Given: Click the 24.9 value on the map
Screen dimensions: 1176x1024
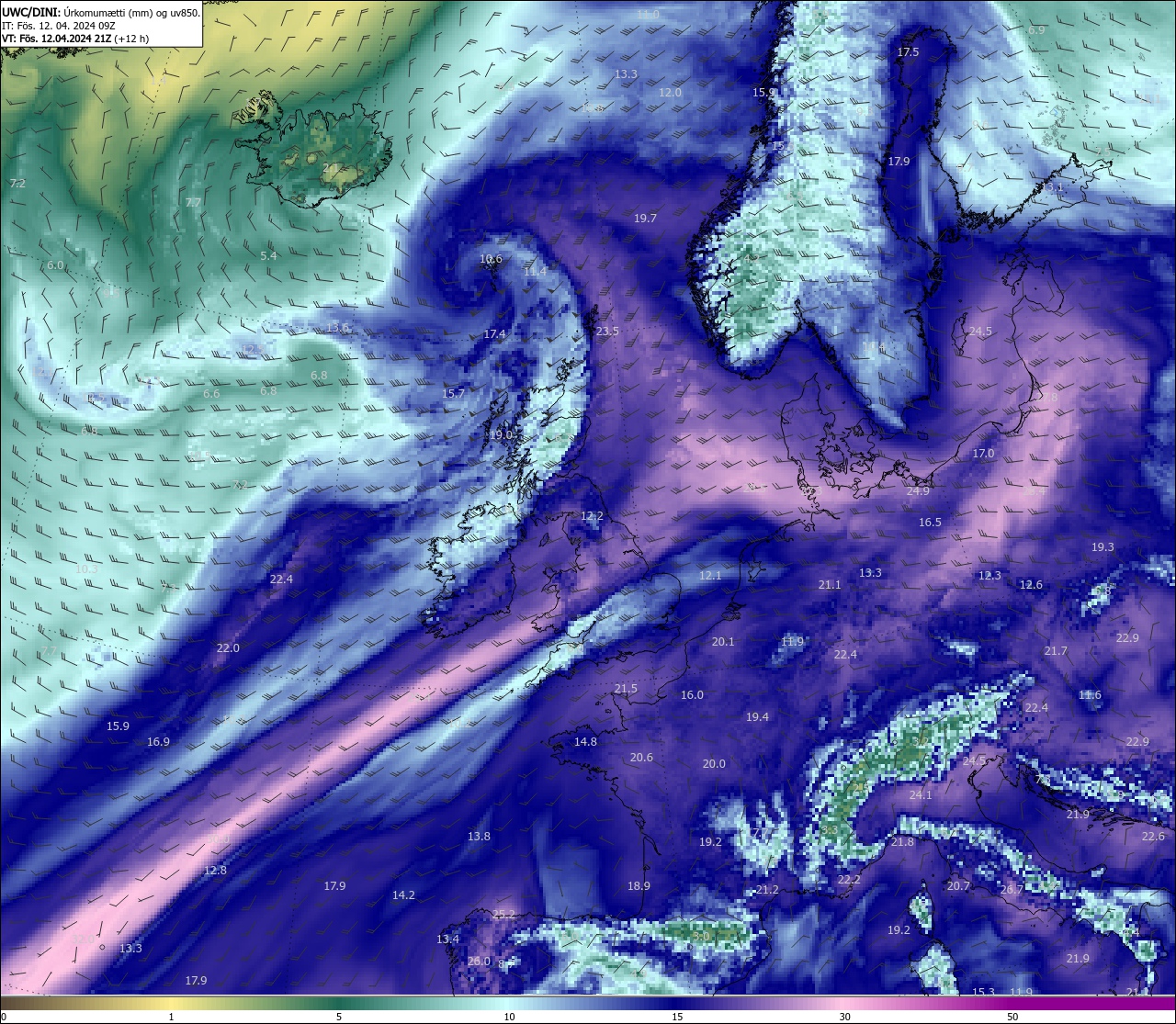Looking at the screenshot, I should (x=918, y=491).
